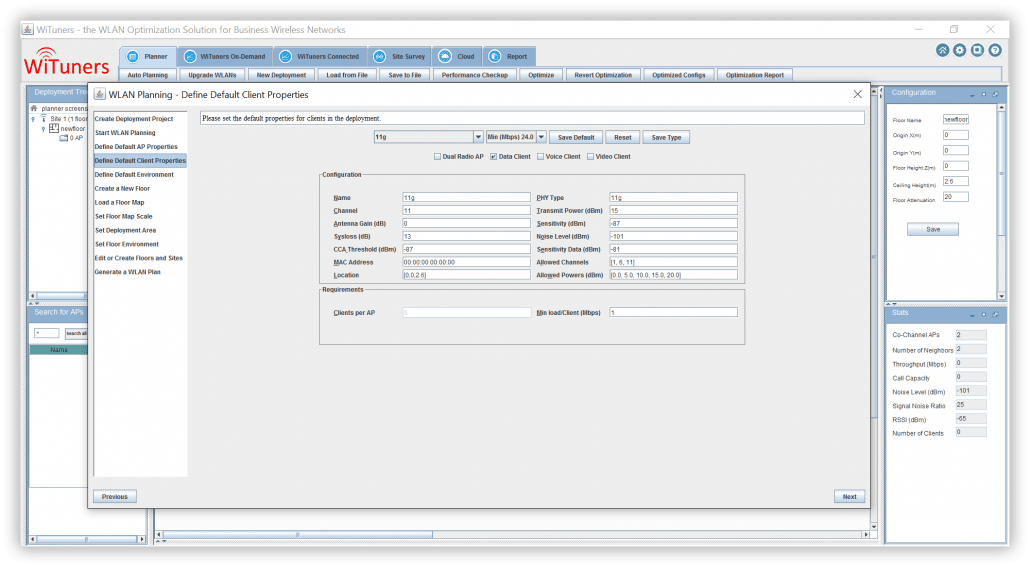Open the Cloud tab
The width and height of the screenshot is (1030, 567).
[457, 57]
